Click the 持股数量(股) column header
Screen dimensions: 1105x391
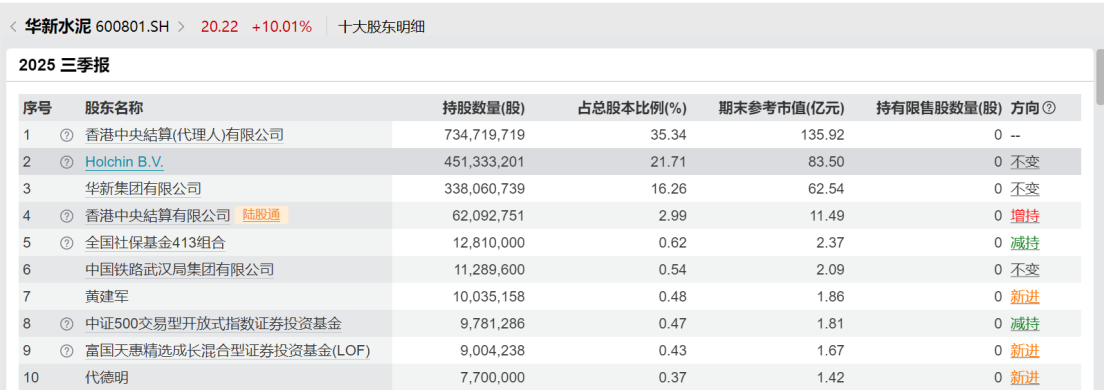coord(483,108)
